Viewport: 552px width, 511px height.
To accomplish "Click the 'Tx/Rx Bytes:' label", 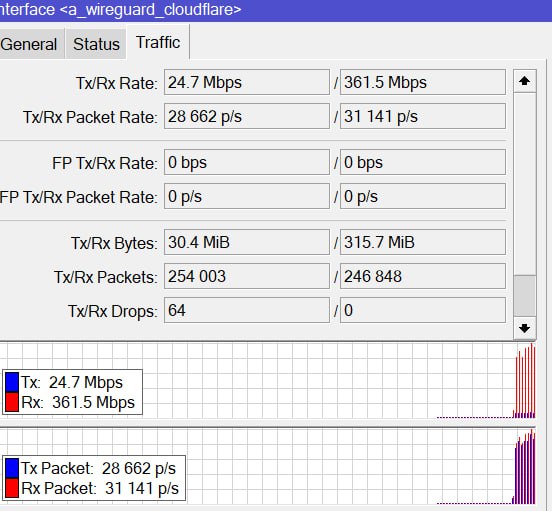I will click(x=114, y=244).
